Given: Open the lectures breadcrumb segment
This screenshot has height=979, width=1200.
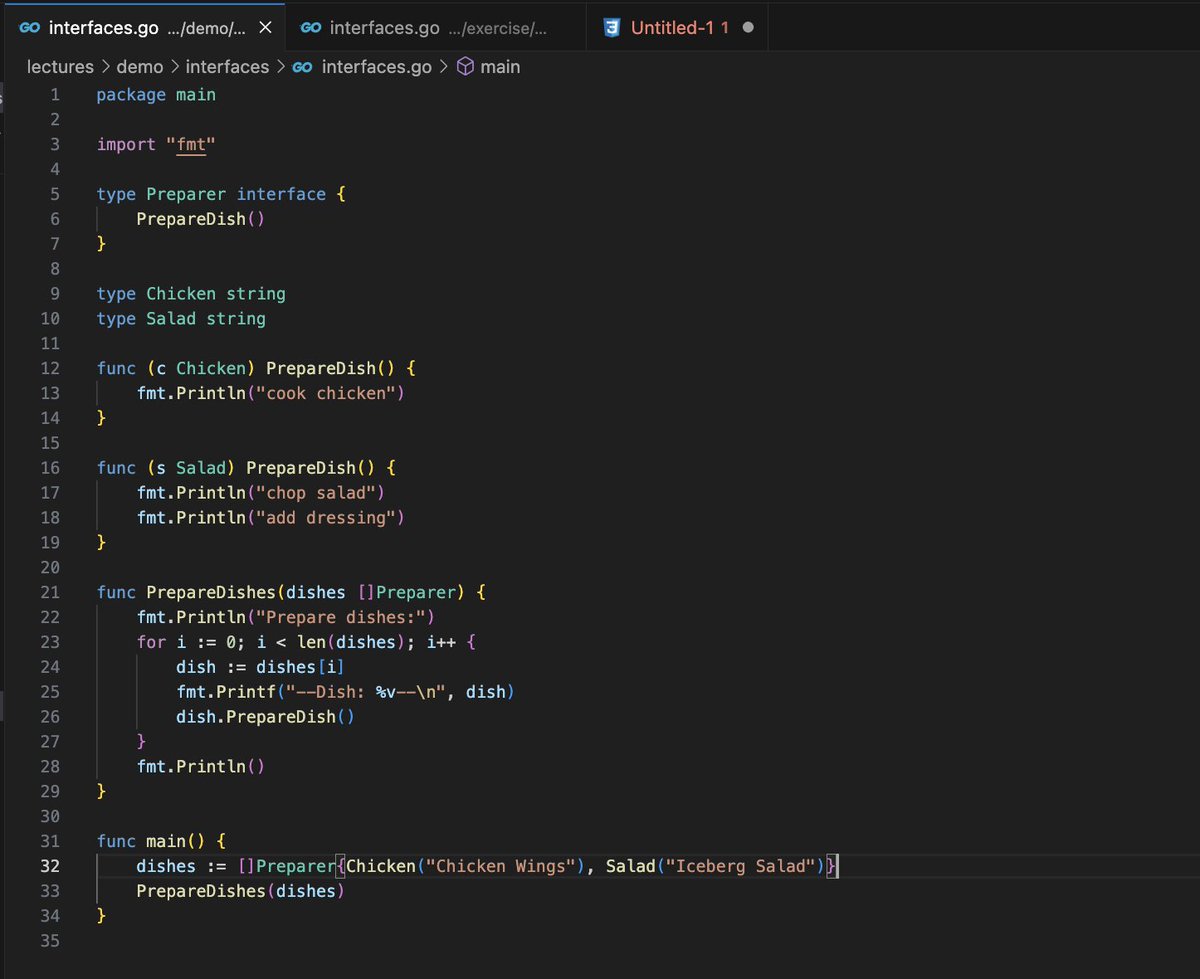Looking at the screenshot, I should click(60, 67).
